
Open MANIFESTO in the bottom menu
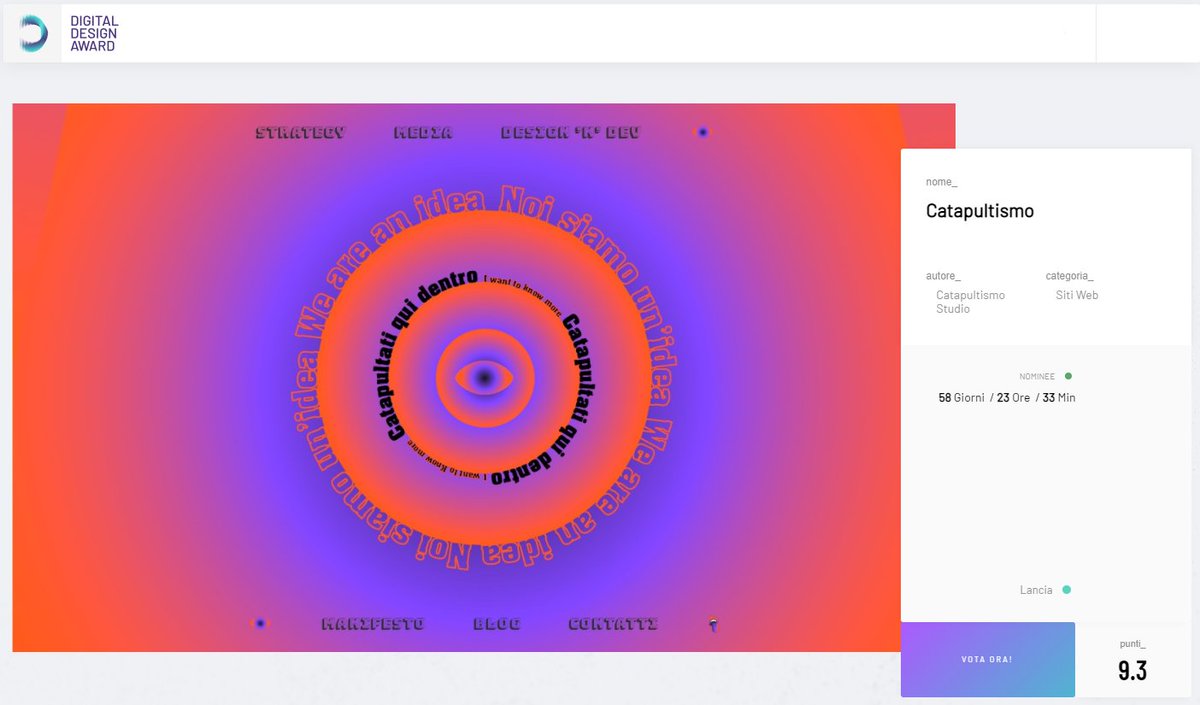pyautogui.click(x=373, y=624)
